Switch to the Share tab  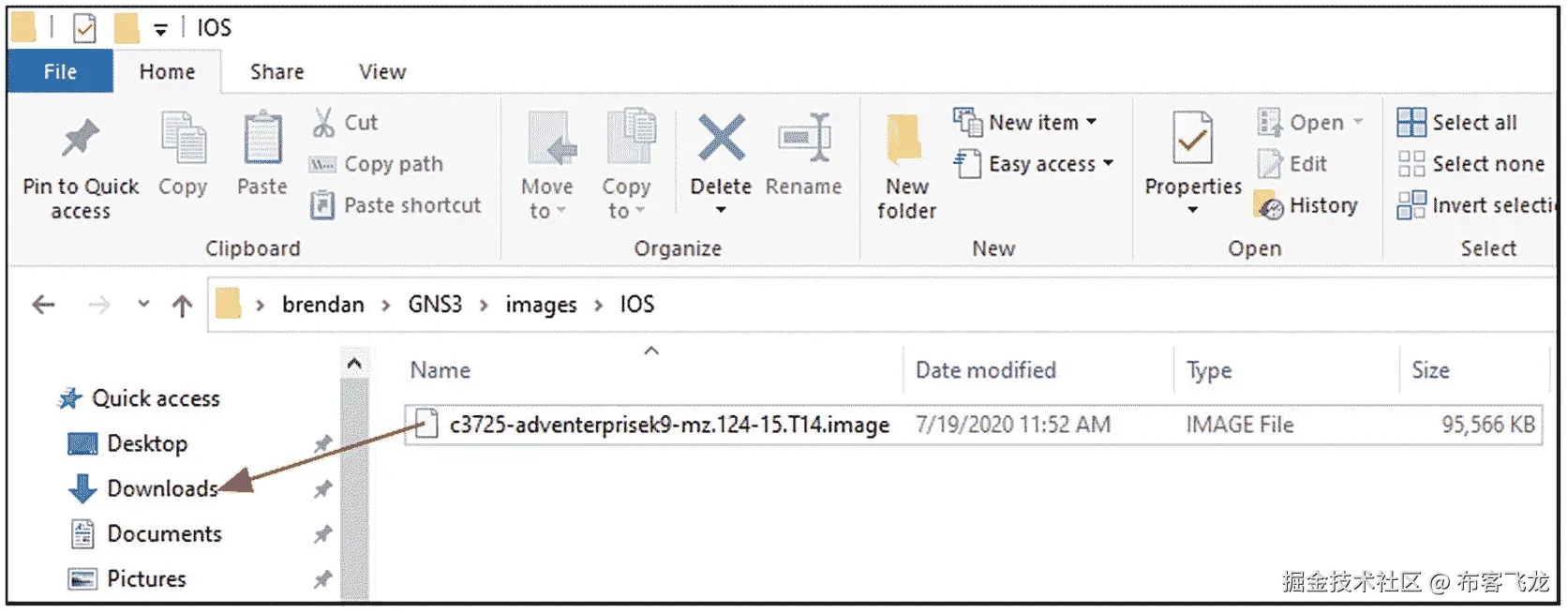(x=275, y=71)
